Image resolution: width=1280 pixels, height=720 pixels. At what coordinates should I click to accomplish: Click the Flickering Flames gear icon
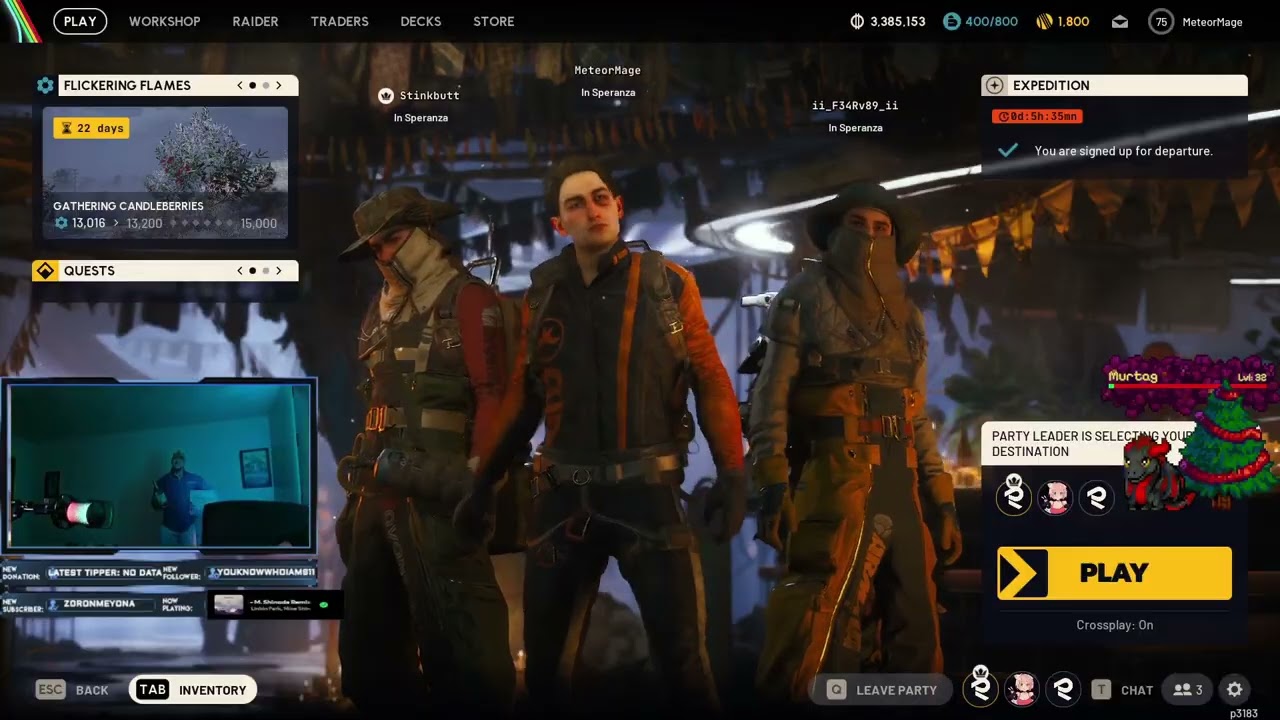pyautogui.click(x=45, y=85)
